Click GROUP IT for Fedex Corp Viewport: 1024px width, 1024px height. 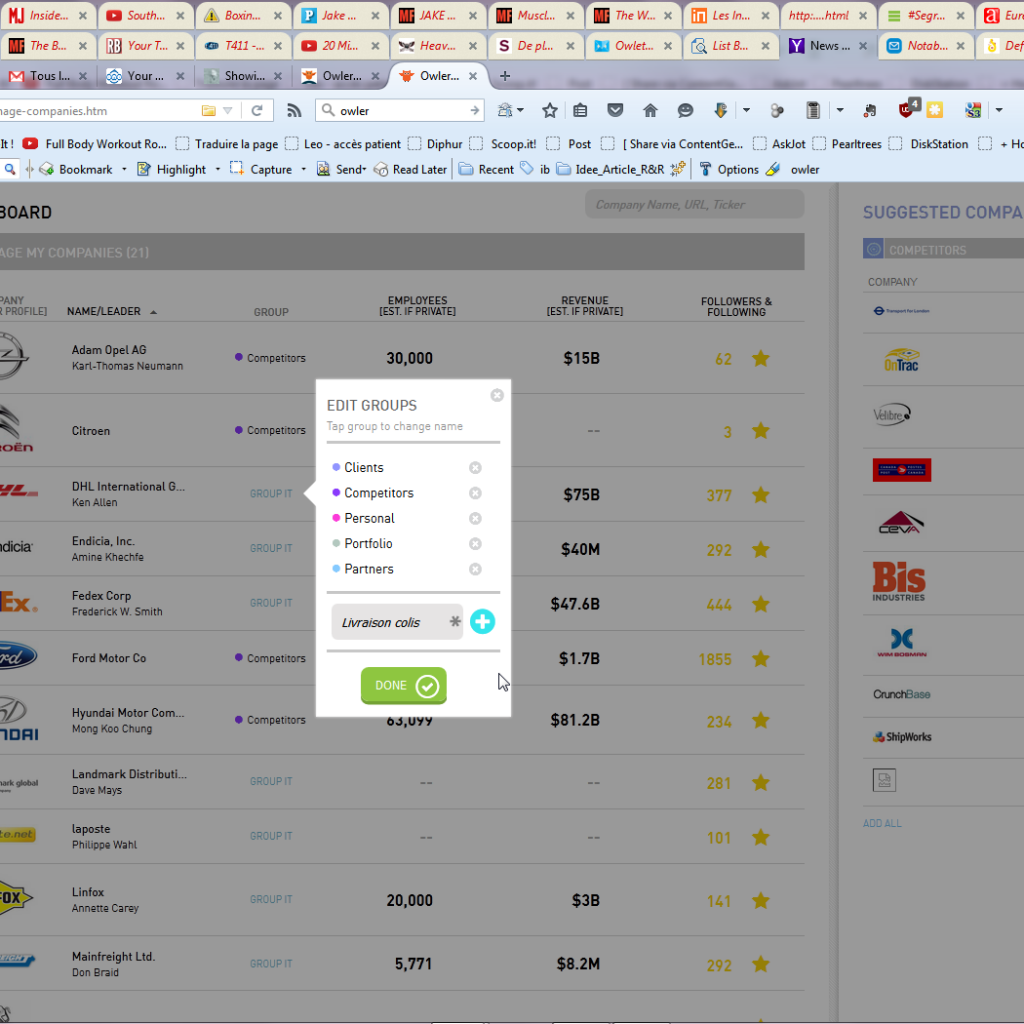click(271, 603)
